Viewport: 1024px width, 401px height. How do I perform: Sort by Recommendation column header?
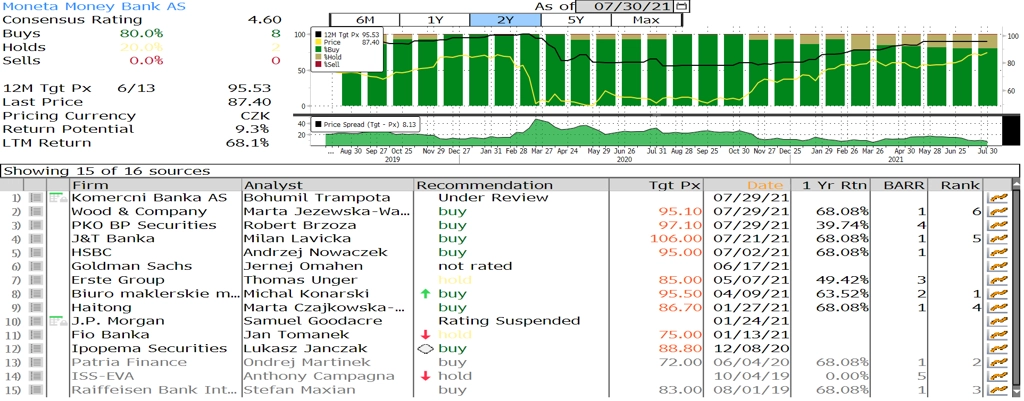pos(512,185)
